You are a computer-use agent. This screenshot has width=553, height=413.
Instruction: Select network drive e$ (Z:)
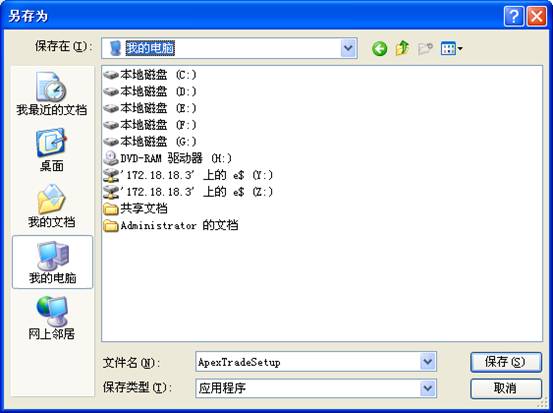tap(188, 192)
